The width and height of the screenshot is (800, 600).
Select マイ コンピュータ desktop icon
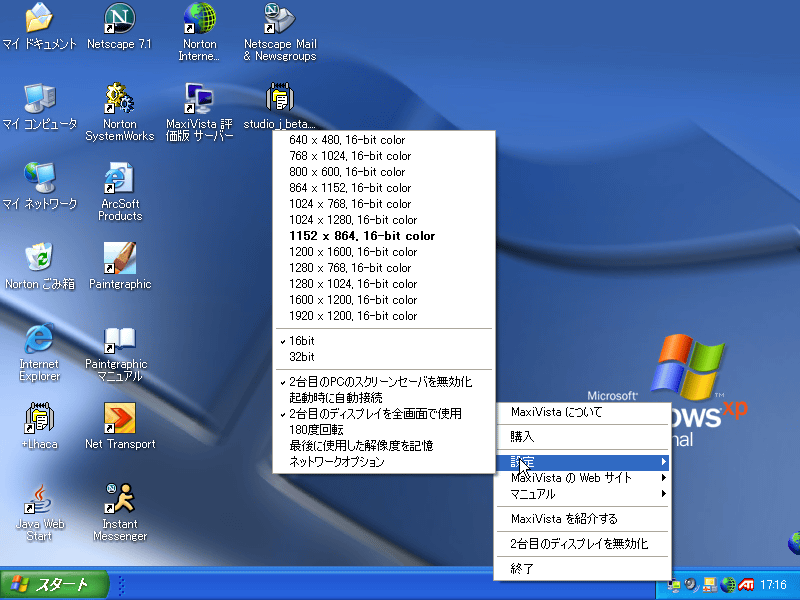(40, 98)
